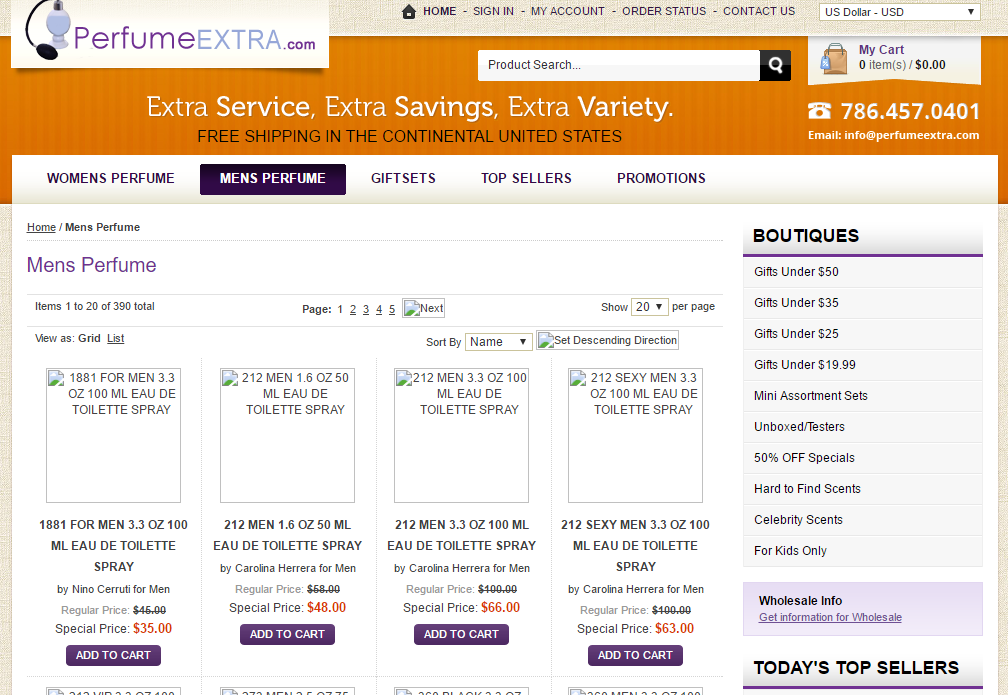Open Mini Assortment Sets boutique
Screen dimensions: 1008x695
coord(863,395)
